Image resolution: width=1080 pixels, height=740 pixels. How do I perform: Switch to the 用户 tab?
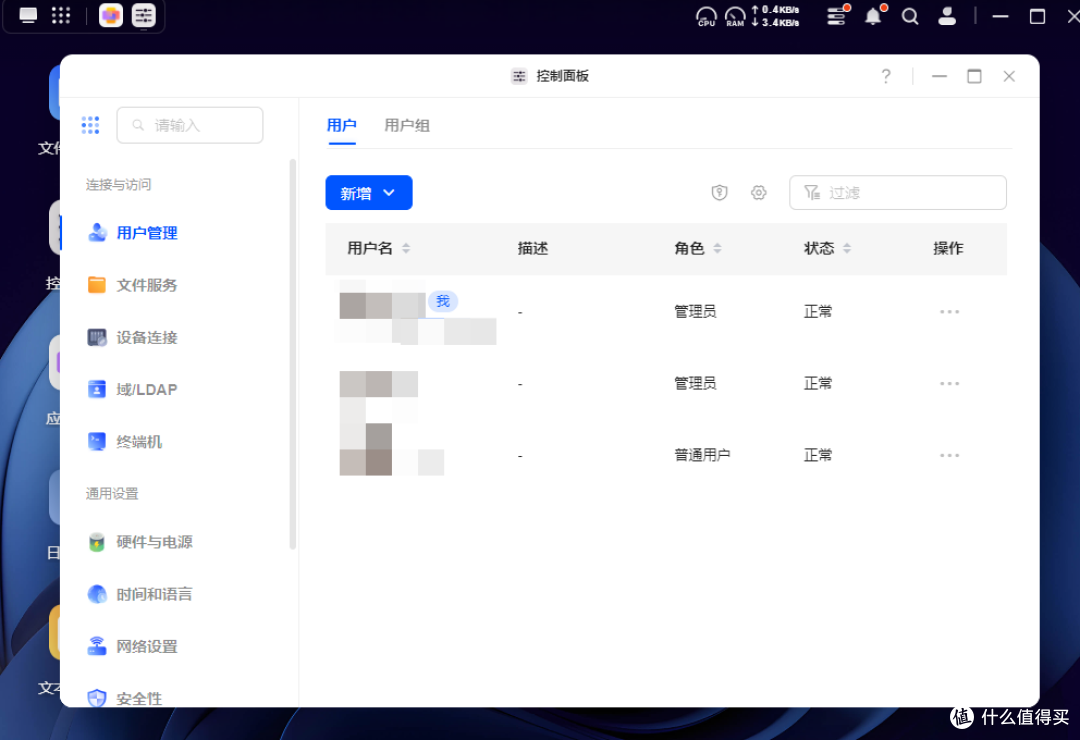click(x=342, y=125)
